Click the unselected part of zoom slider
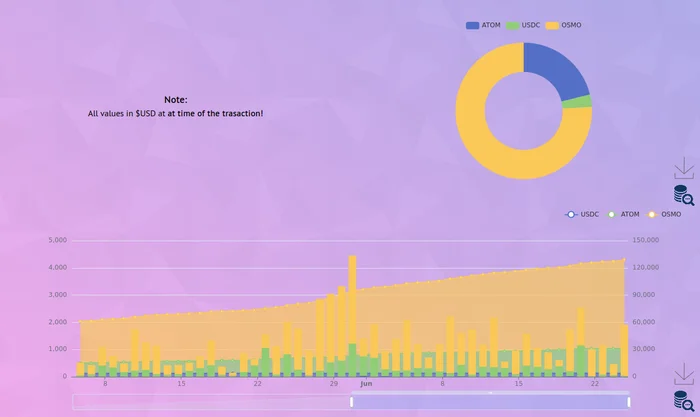Viewport: 700px width, 417px height. (212, 402)
